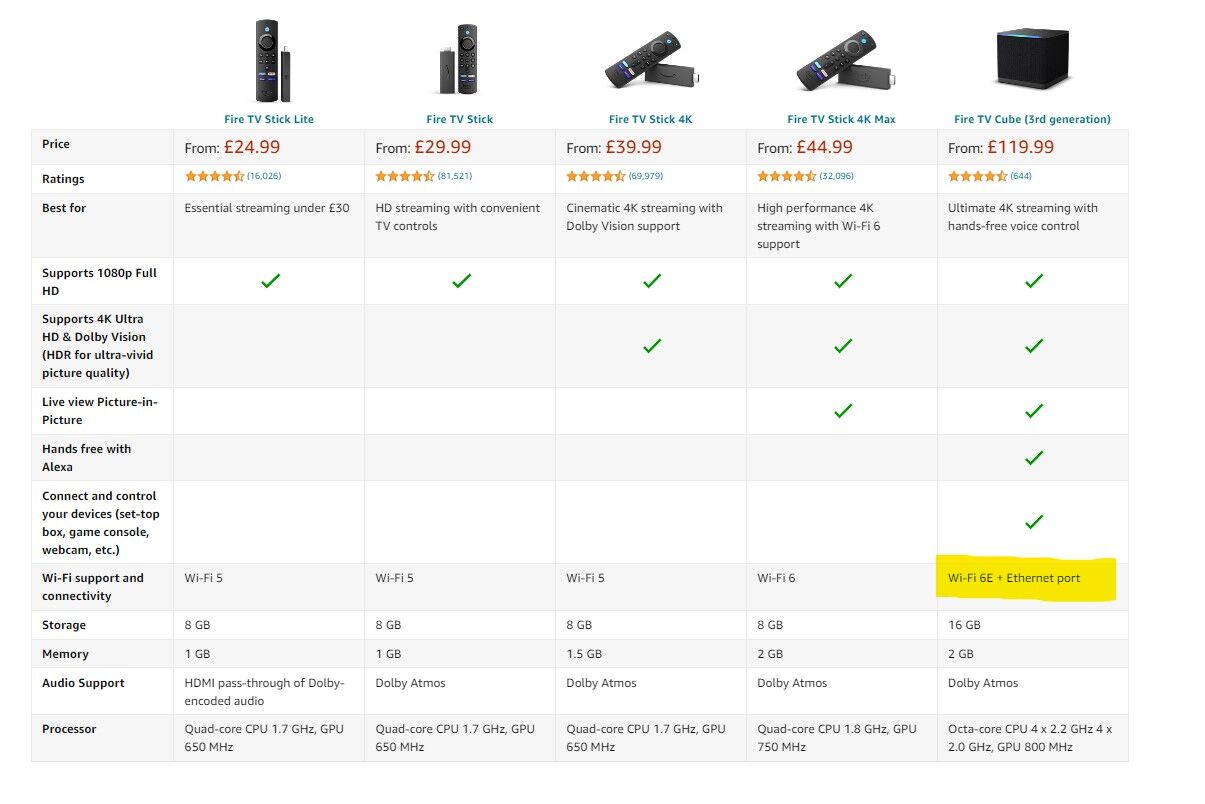Click the highlighted Wi-Fi 6E + Ethernet port text
The image size is (1205, 804).
(1014, 578)
